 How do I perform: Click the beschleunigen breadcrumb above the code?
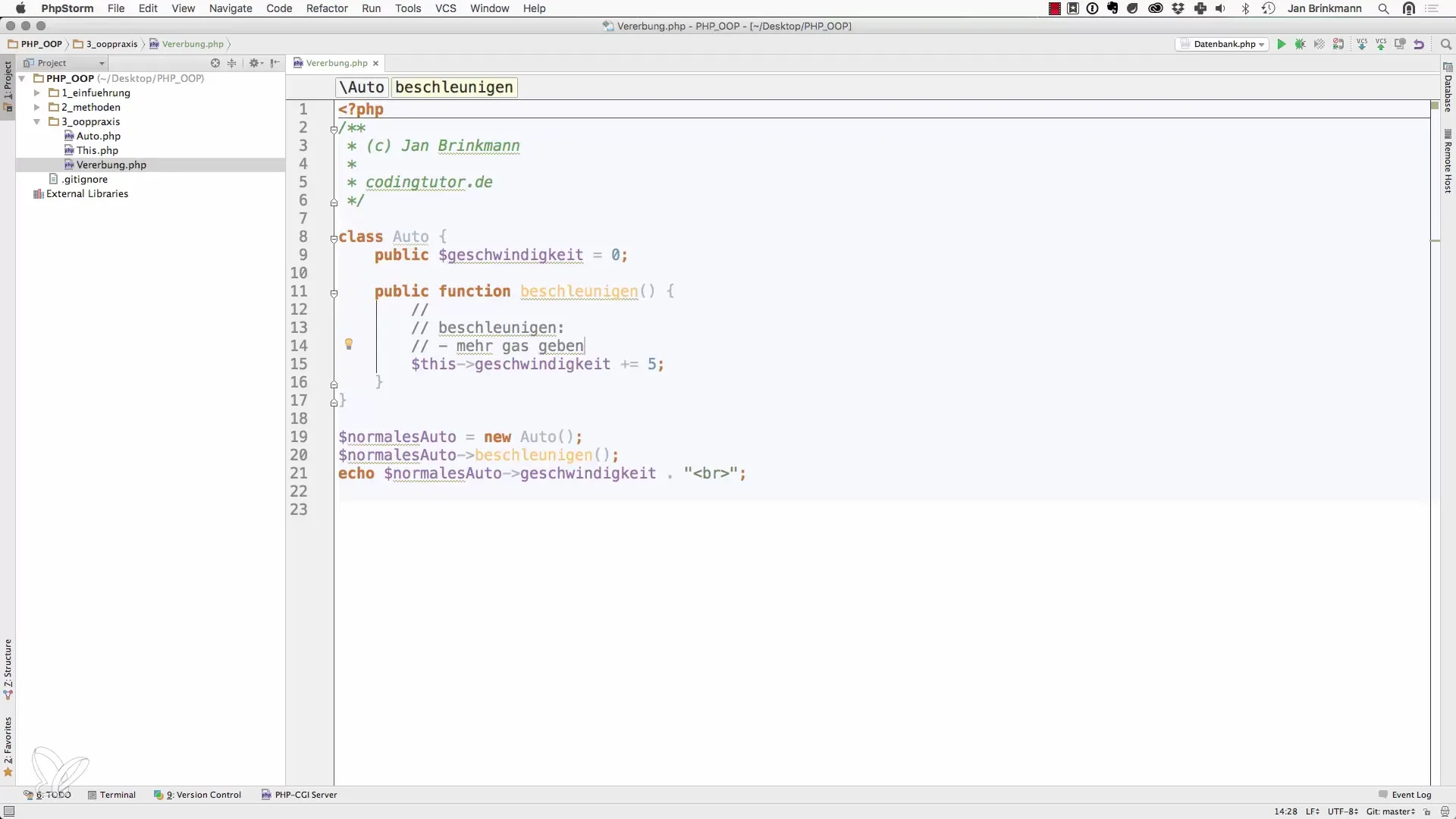point(454,87)
